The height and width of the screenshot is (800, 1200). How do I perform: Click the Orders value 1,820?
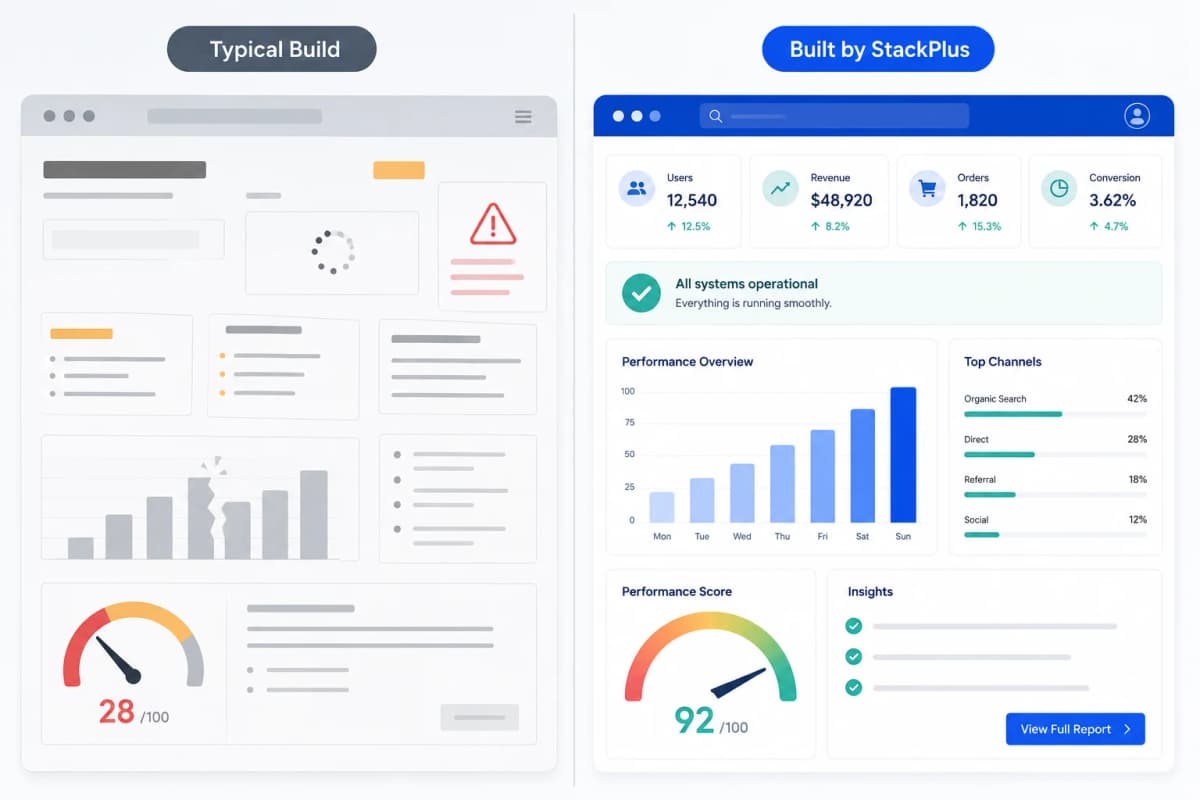977,200
